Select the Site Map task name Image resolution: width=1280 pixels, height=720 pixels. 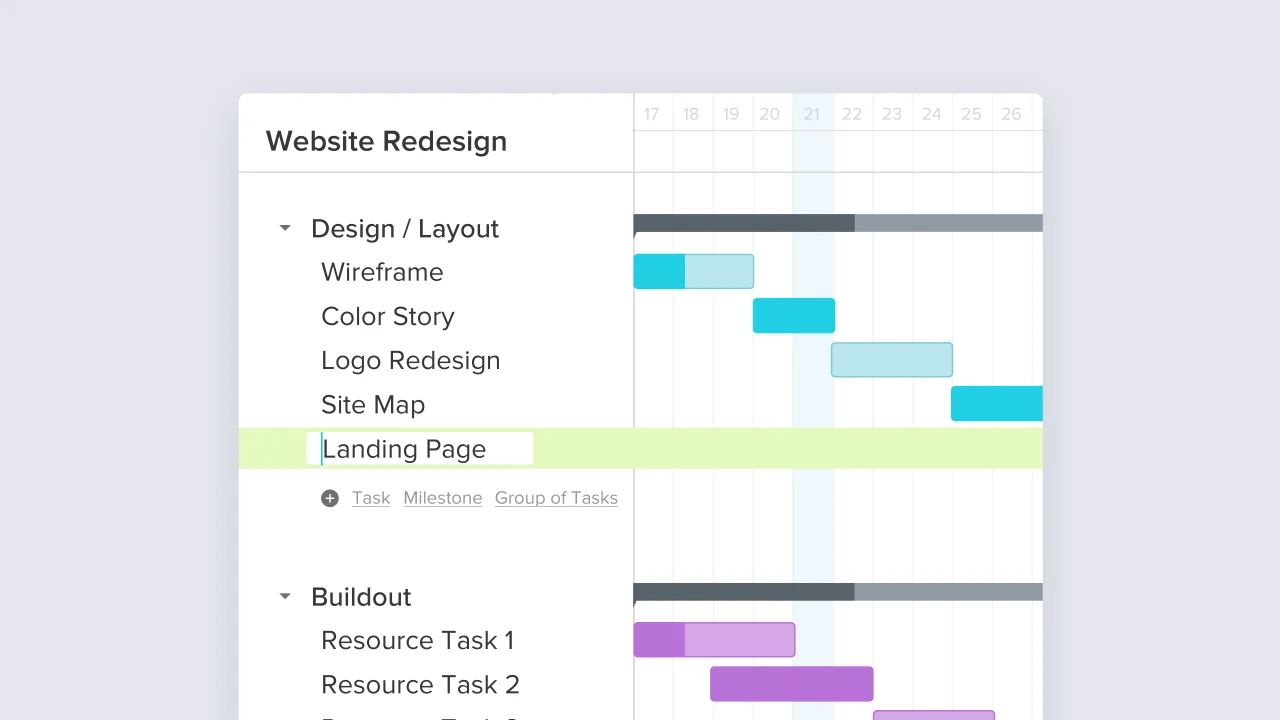pos(373,404)
